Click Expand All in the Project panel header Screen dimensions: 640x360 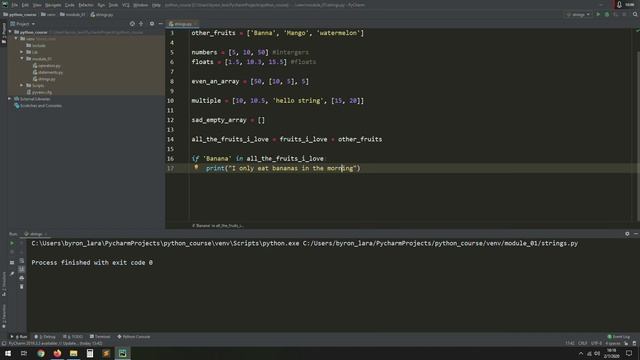coord(141,24)
